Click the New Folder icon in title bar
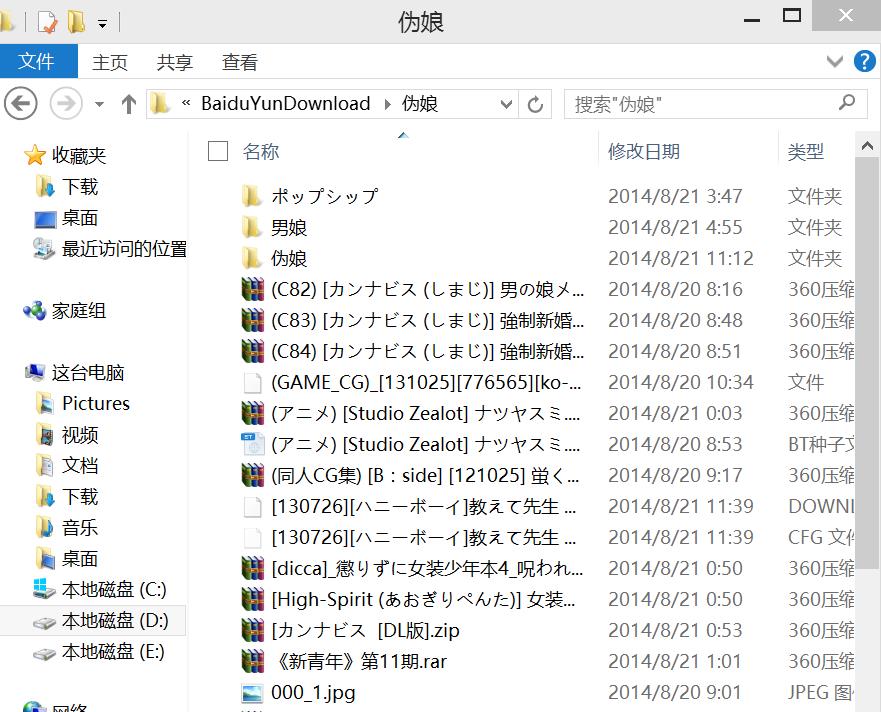This screenshot has height=712, width=881. click(x=76, y=22)
